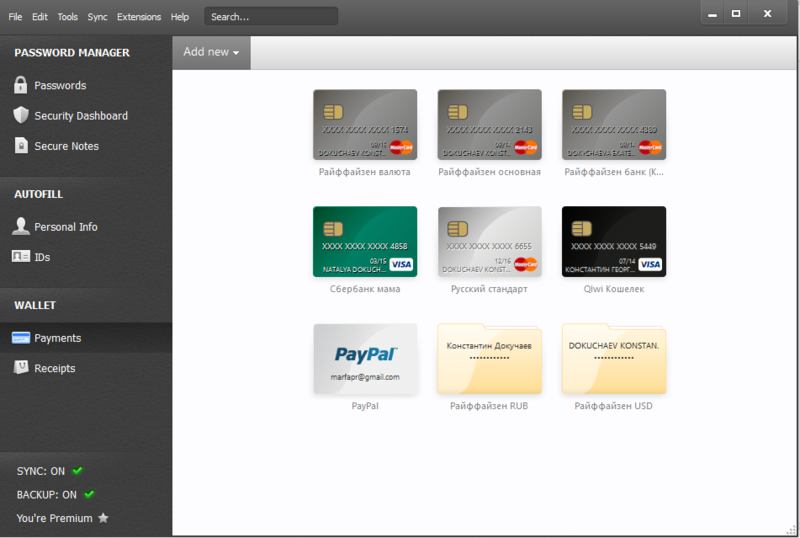Click the Receipts shopping bag icon
The image size is (800, 538).
point(21,367)
